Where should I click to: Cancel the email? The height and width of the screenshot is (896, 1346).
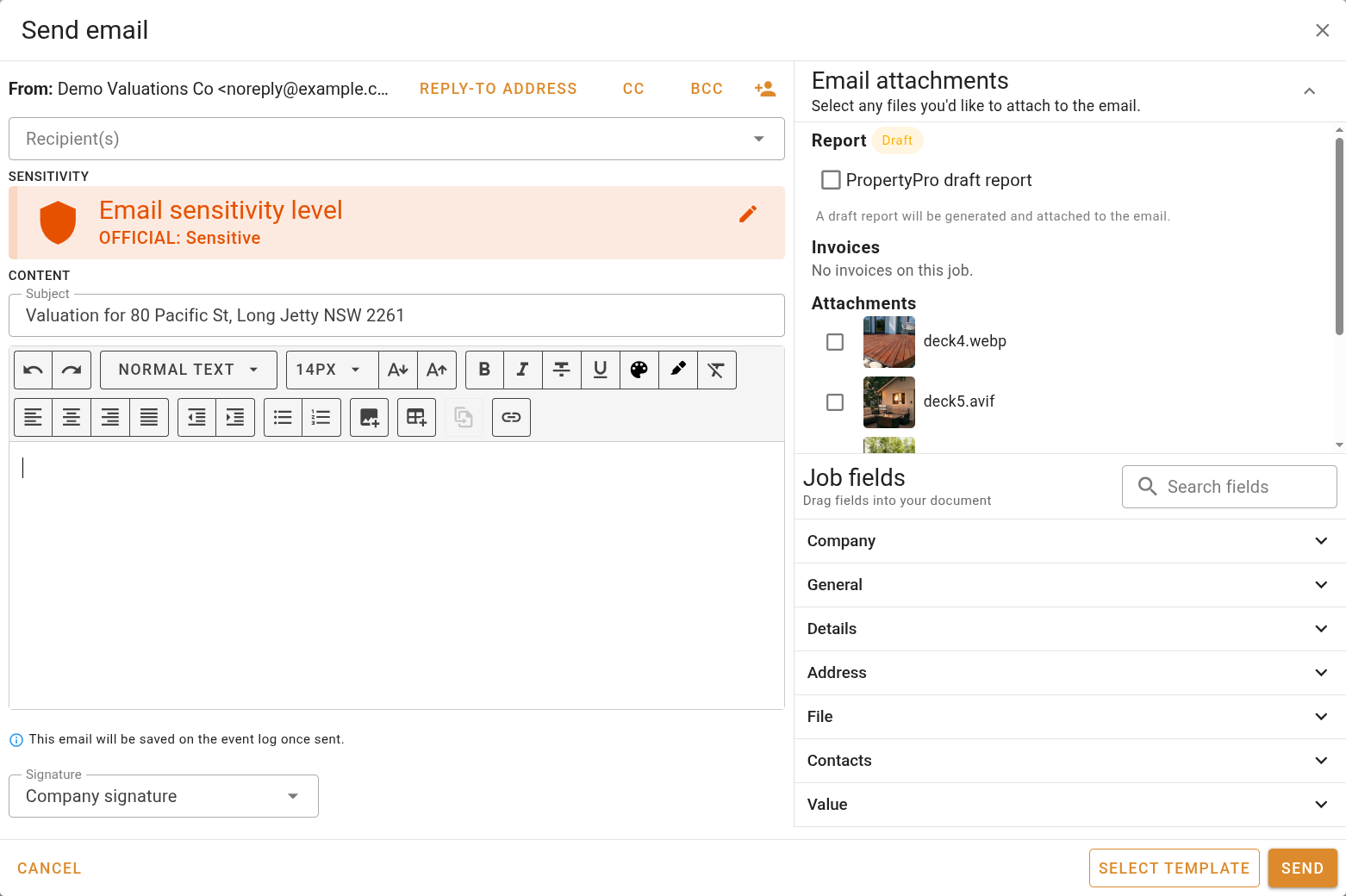(x=49, y=868)
